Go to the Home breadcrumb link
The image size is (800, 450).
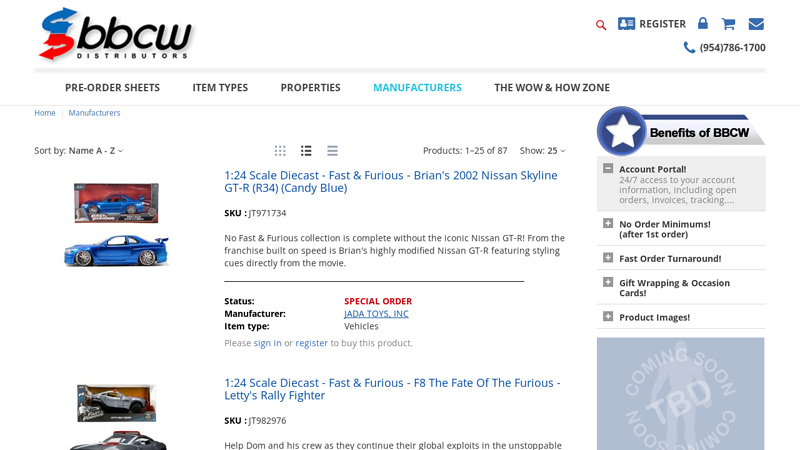pyautogui.click(x=45, y=113)
